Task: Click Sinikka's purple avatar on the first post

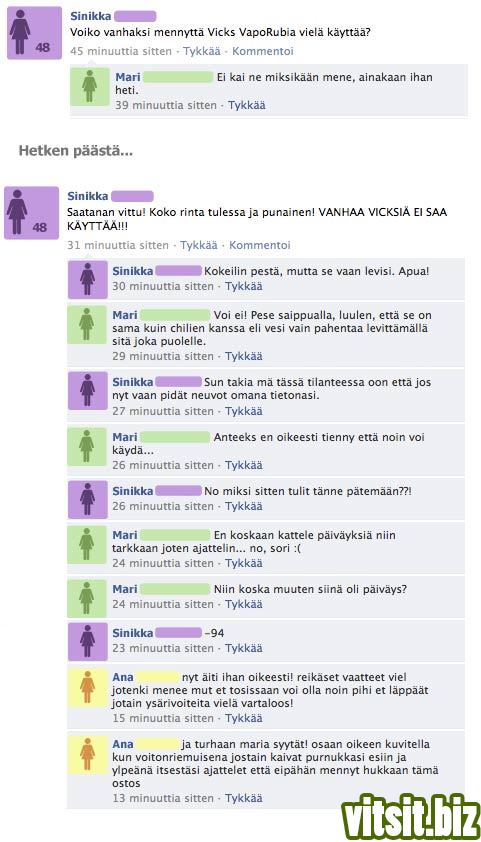Action: pyautogui.click(x=34, y=33)
